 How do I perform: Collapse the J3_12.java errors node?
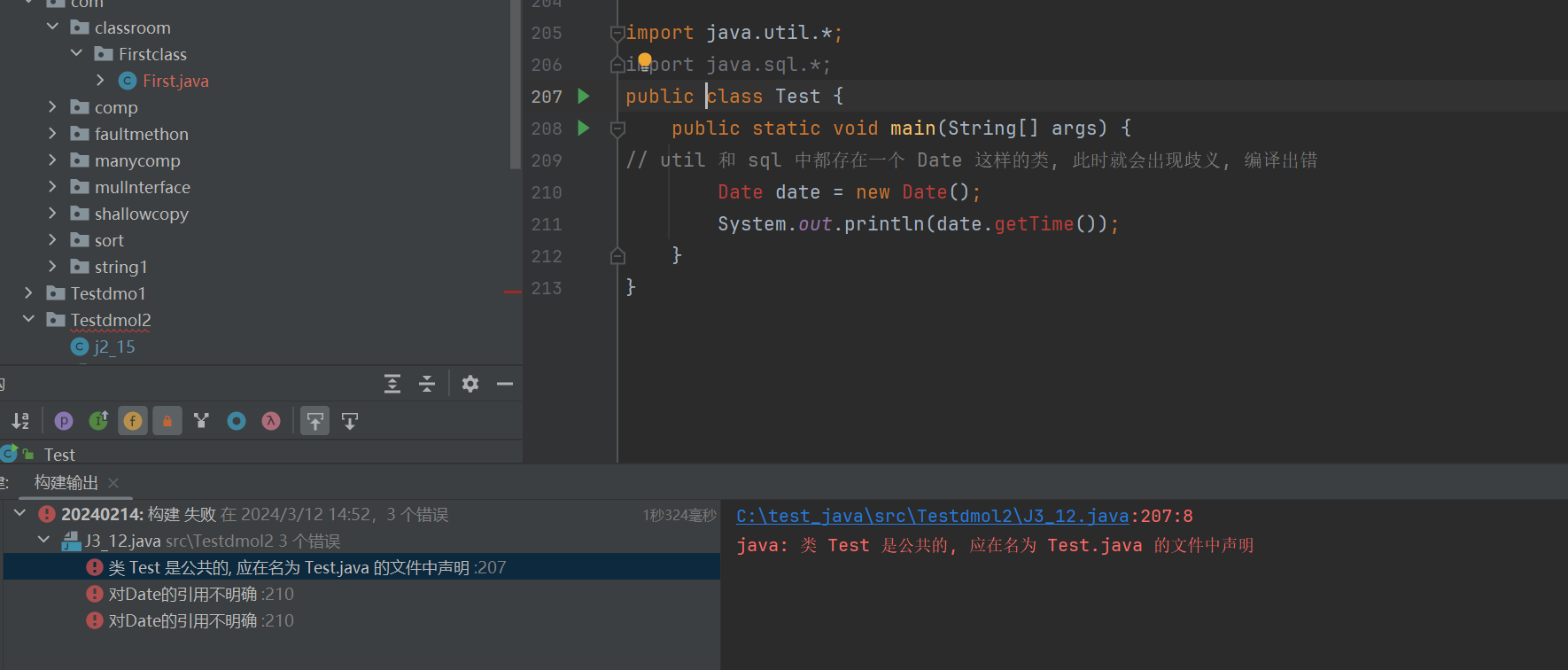tap(44, 540)
